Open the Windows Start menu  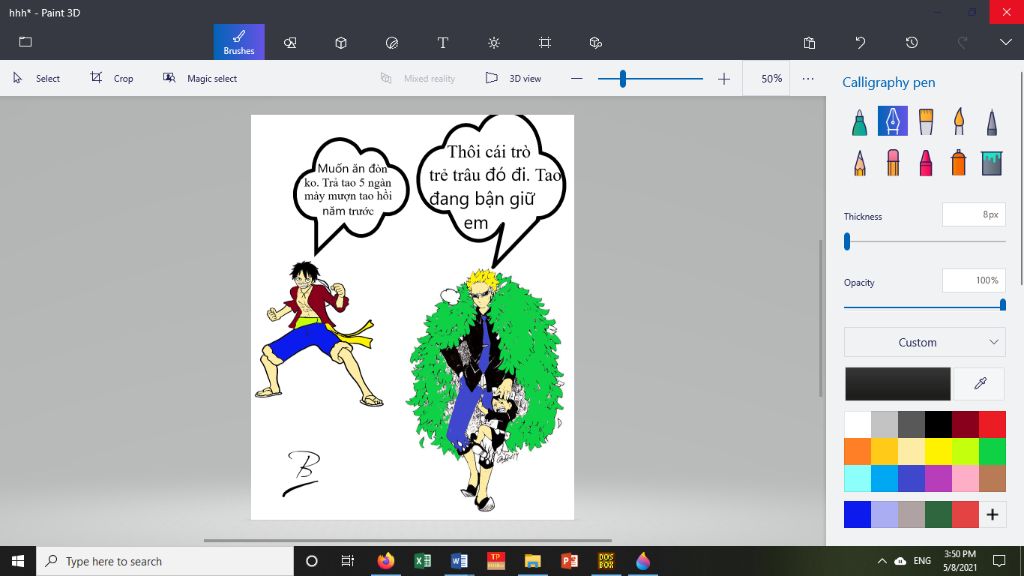[18, 561]
